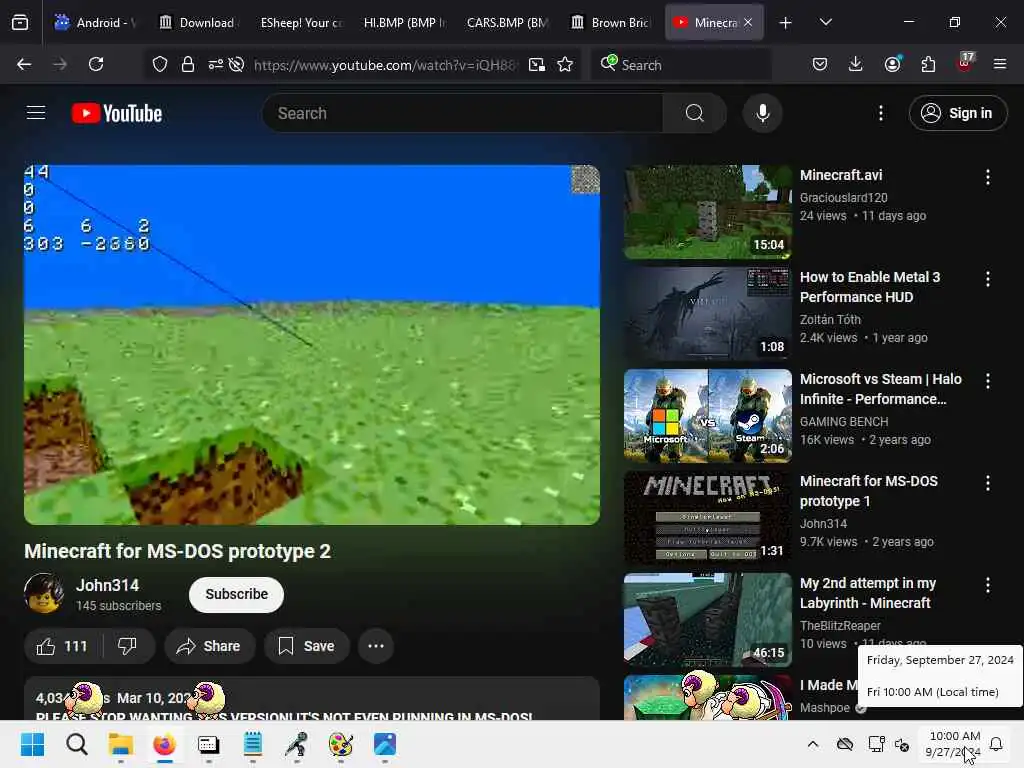Switch to ESheep tab
The height and width of the screenshot is (768, 1024).
point(302,22)
